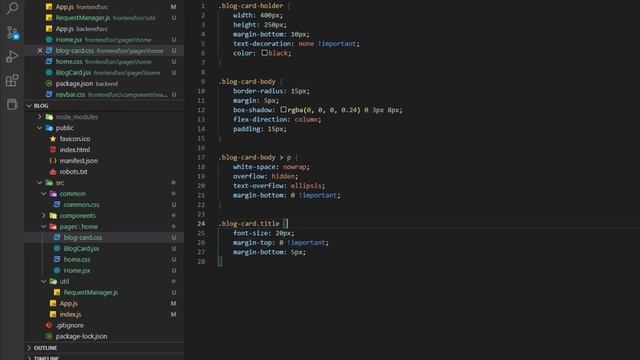Select navbar.css in open editors list

click(x=104, y=94)
